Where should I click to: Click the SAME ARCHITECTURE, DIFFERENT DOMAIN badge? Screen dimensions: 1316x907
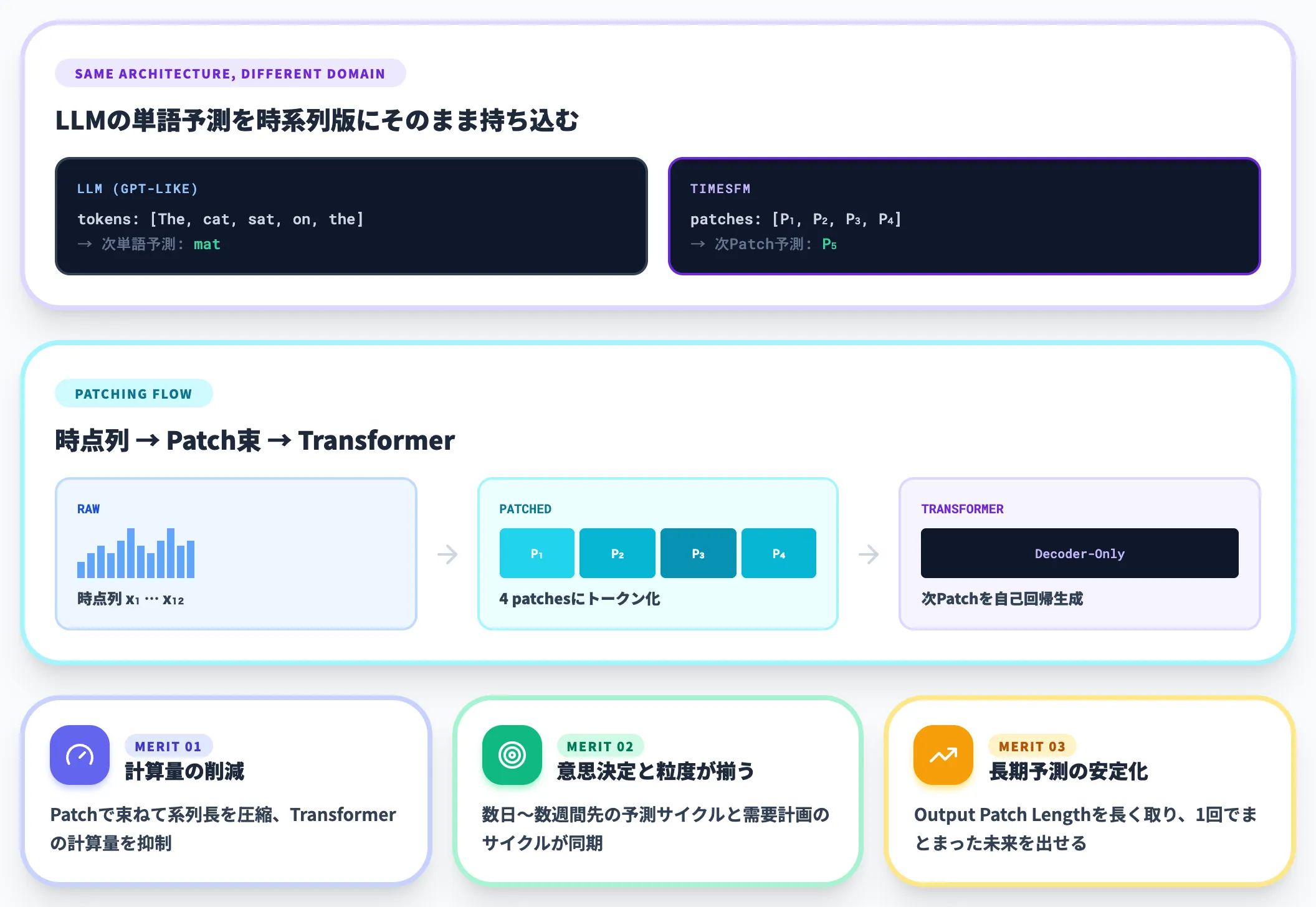231,74
